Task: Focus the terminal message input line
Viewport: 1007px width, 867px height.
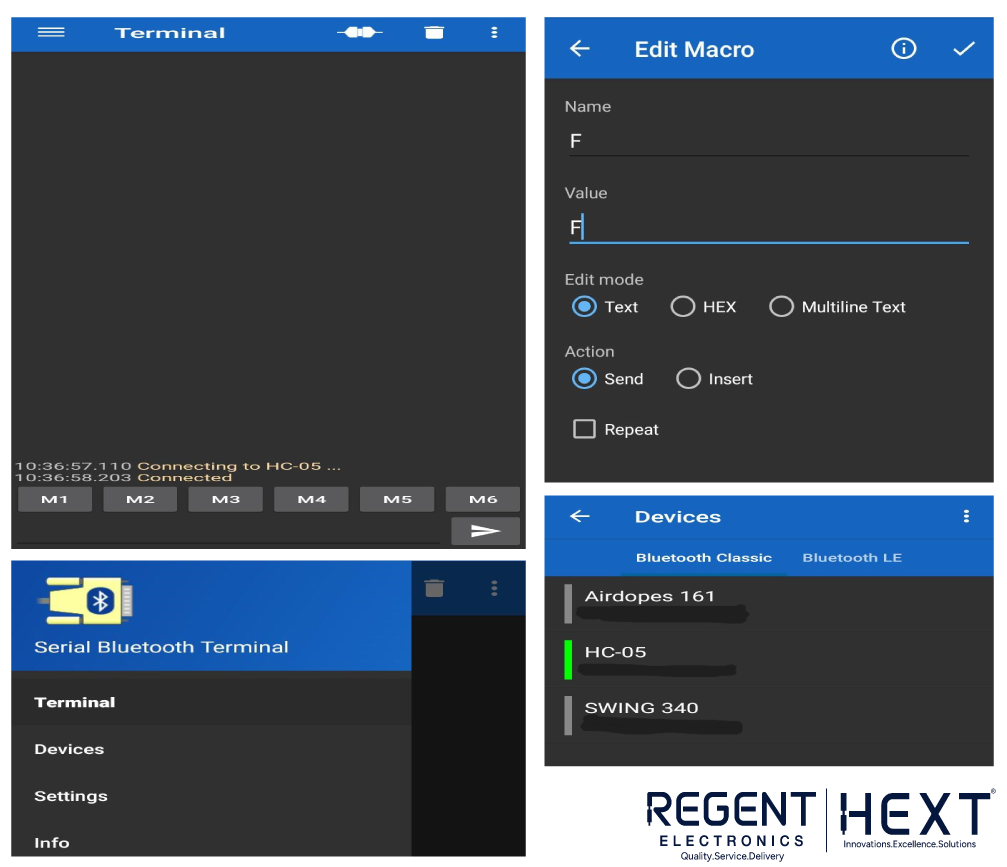Action: tap(231, 531)
